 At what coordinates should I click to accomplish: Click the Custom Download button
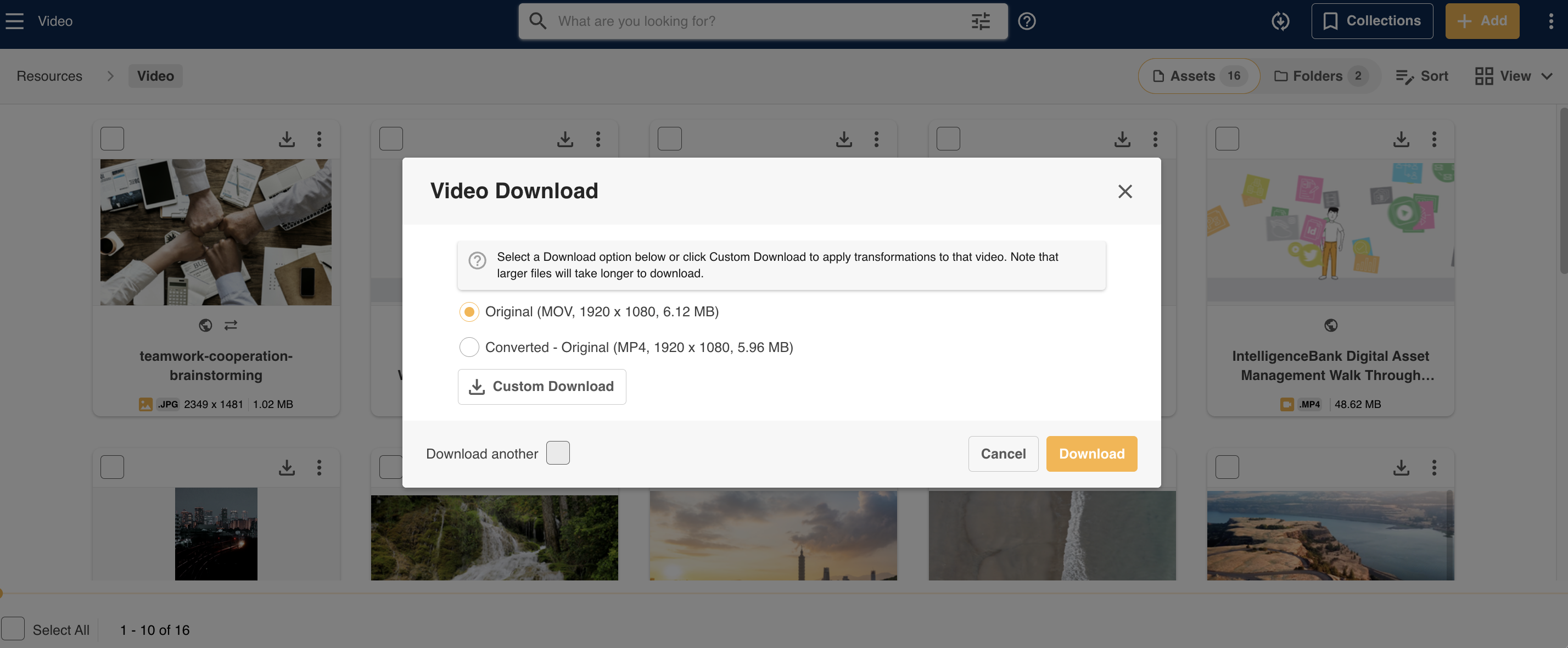tap(541, 387)
